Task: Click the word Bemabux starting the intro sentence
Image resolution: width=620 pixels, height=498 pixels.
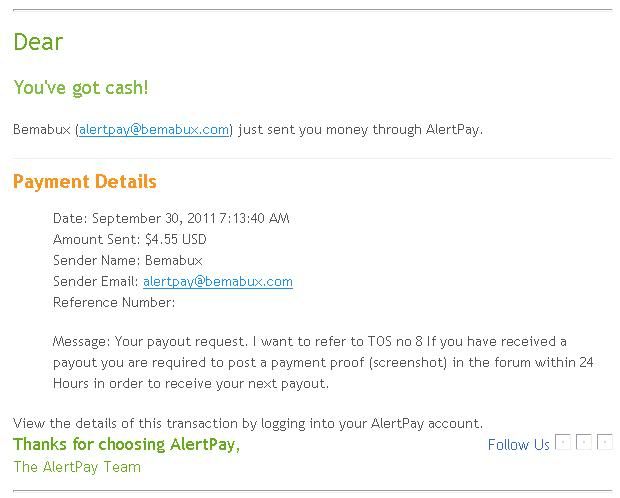Action: [42, 130]
